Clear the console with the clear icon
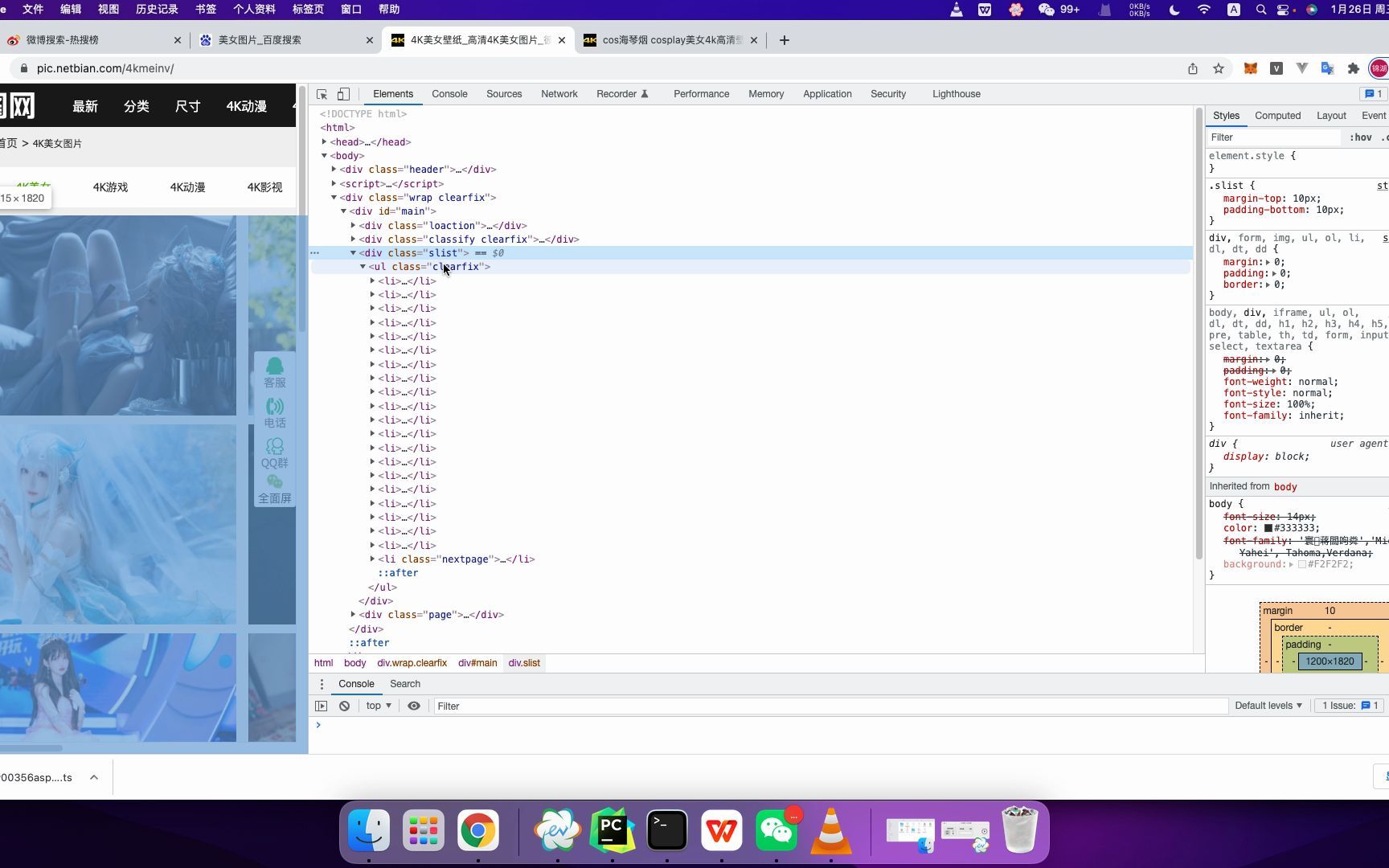 (344, 706)
